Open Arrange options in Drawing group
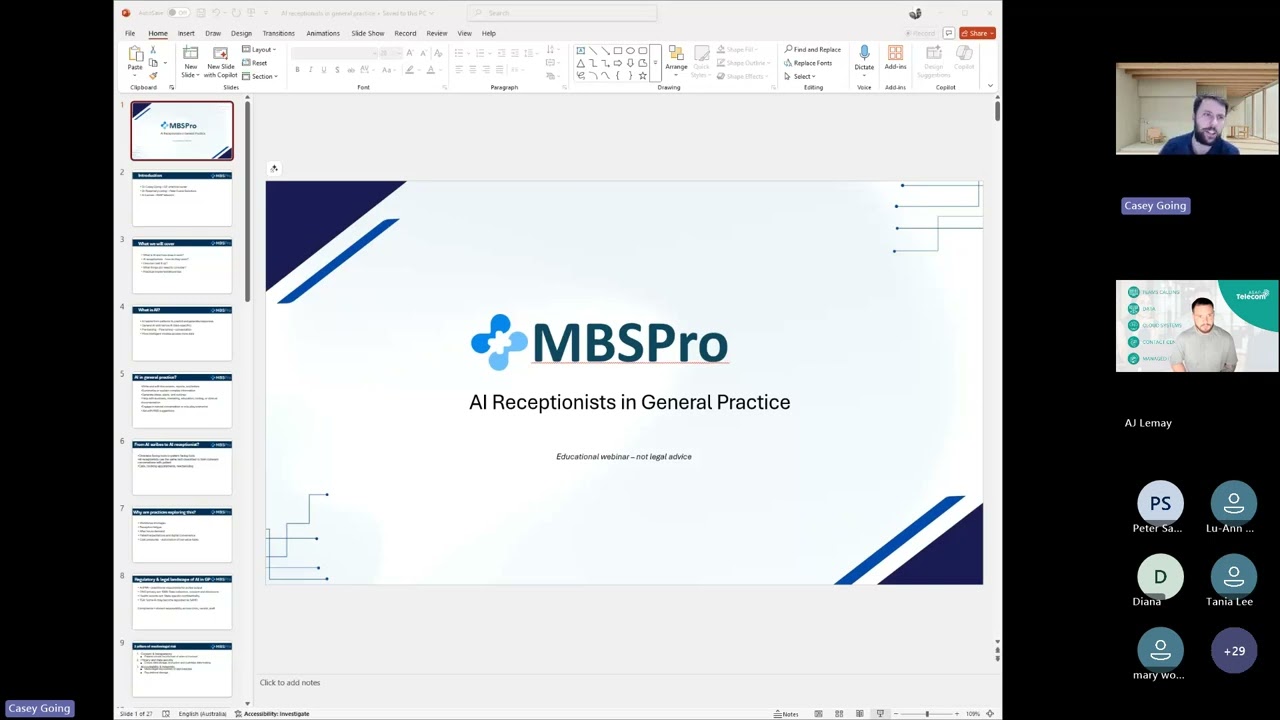This screenshot has height=720, width=1280. (x=676, y=60)
